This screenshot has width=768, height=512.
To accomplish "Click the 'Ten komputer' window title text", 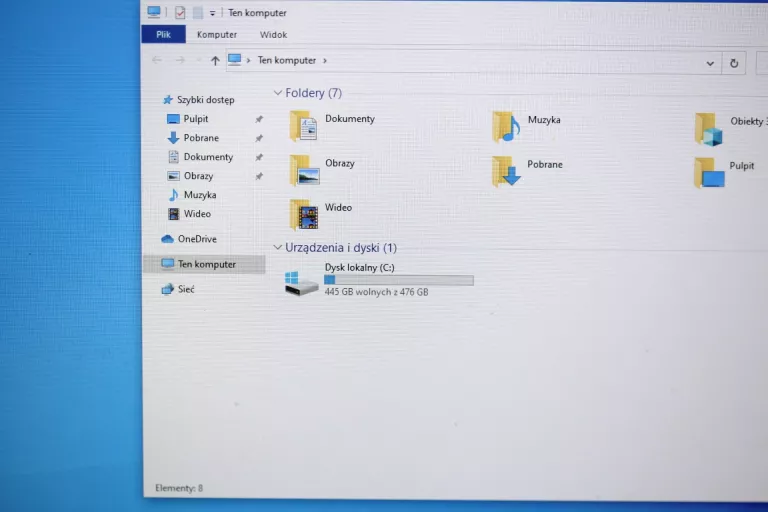I will (257, 13).
